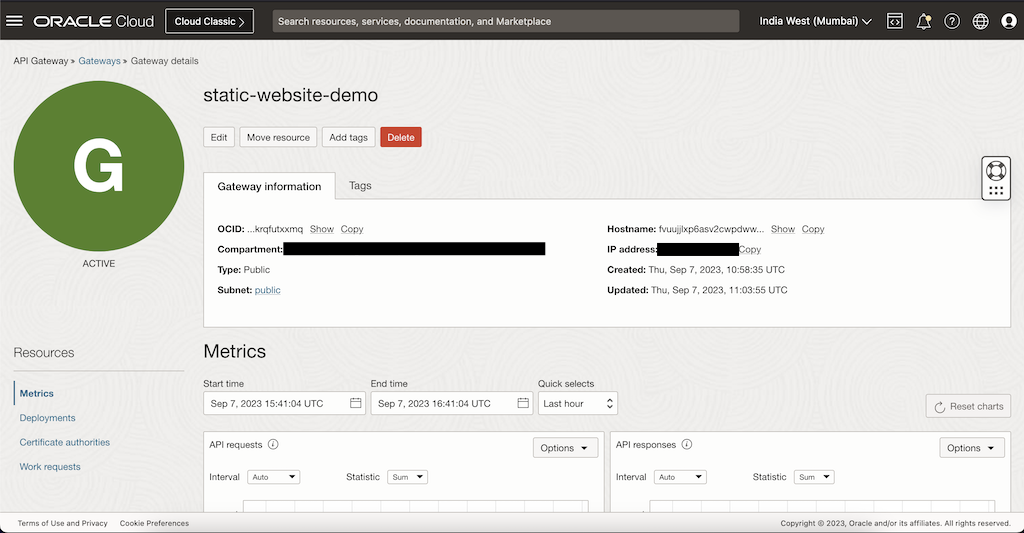Open the support lifebuoy widget

996,178
